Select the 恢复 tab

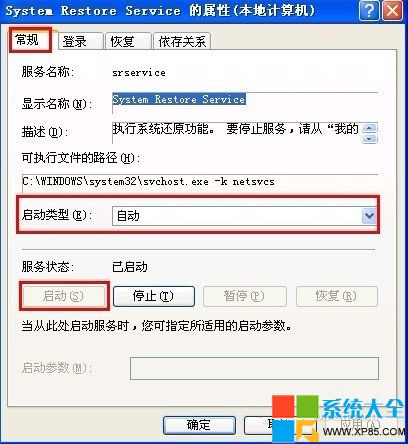click(128, 42)
